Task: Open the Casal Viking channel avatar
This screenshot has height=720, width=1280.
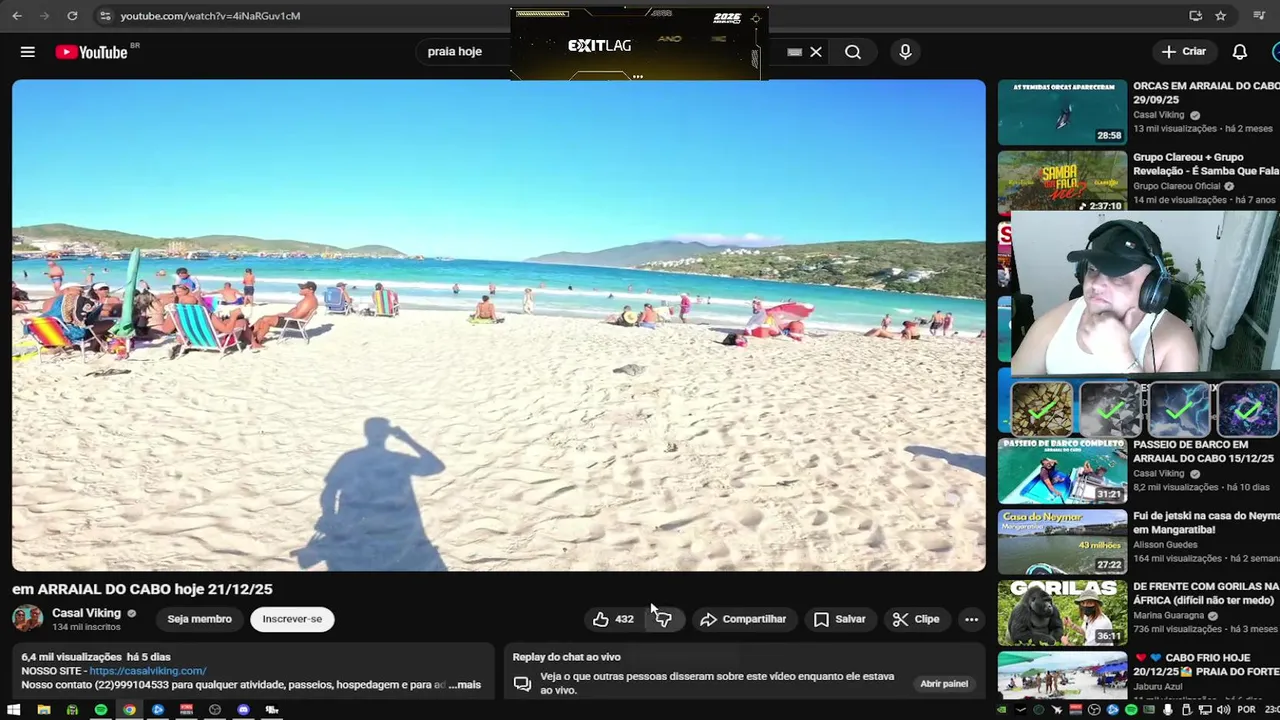Action: tap(28, 619)
